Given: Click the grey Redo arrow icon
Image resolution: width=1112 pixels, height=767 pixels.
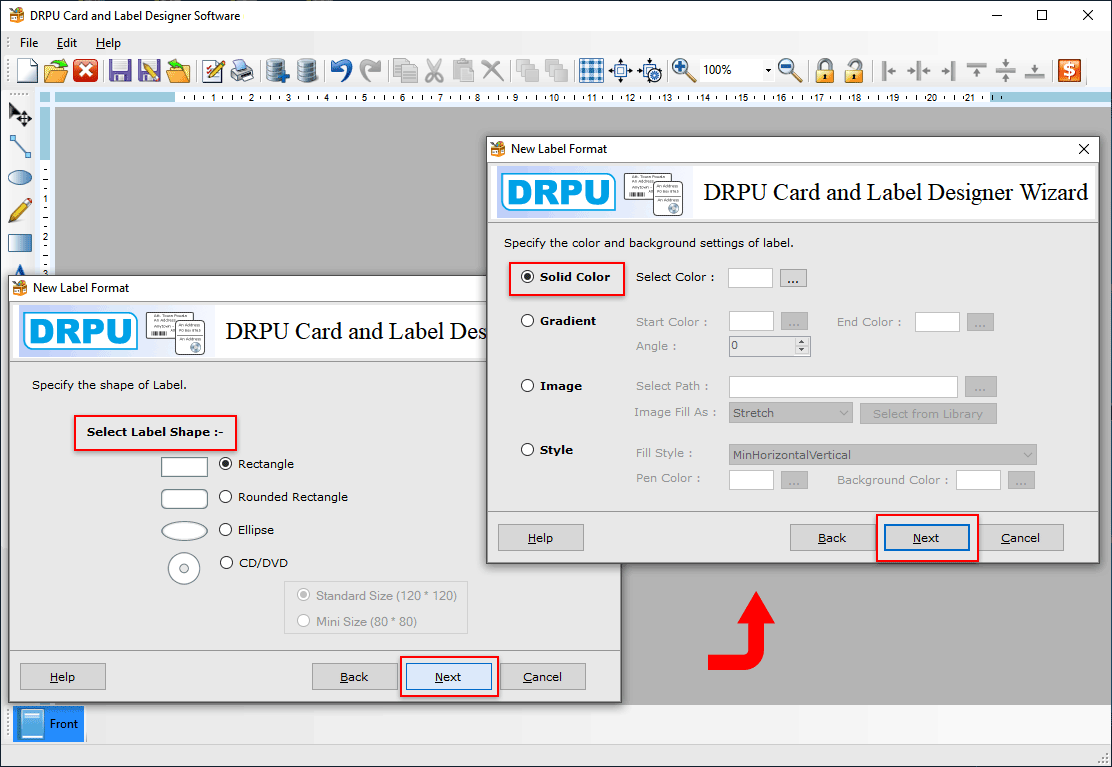Looking at the screenshot, I should tap(370, 70).
